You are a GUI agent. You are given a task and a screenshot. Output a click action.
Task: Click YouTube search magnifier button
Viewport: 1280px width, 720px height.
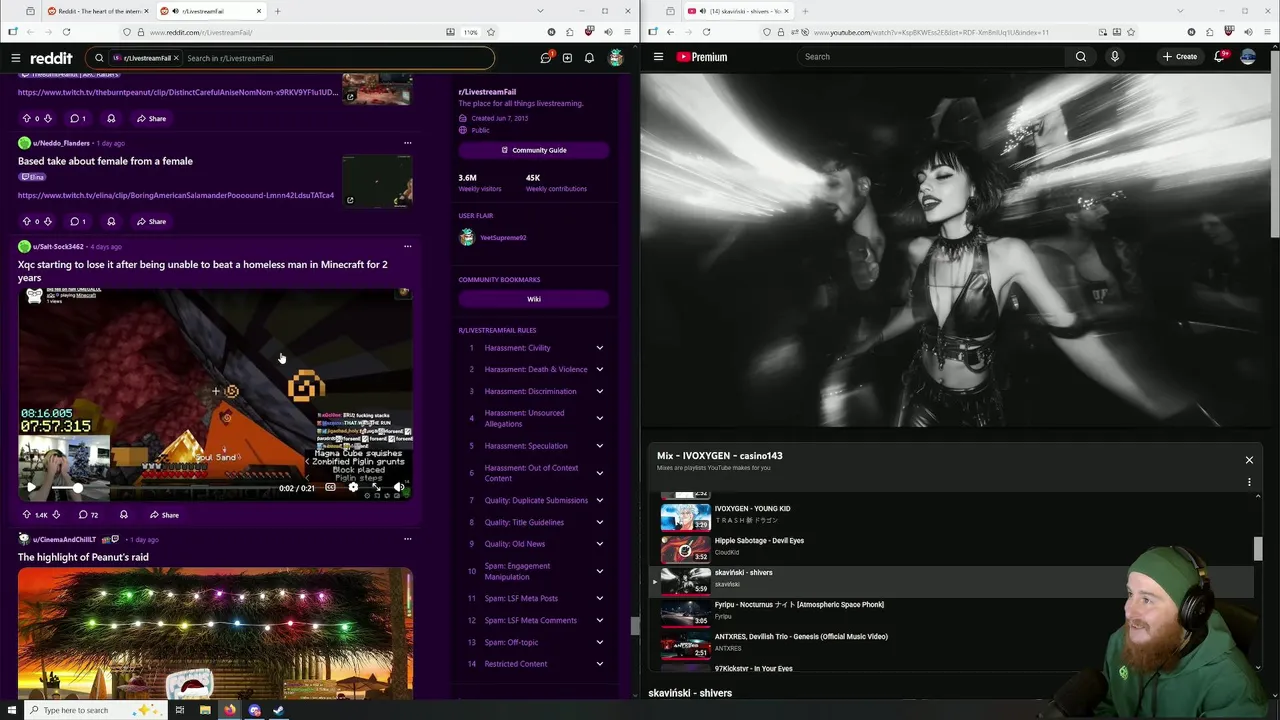(x=1081, y=57)
